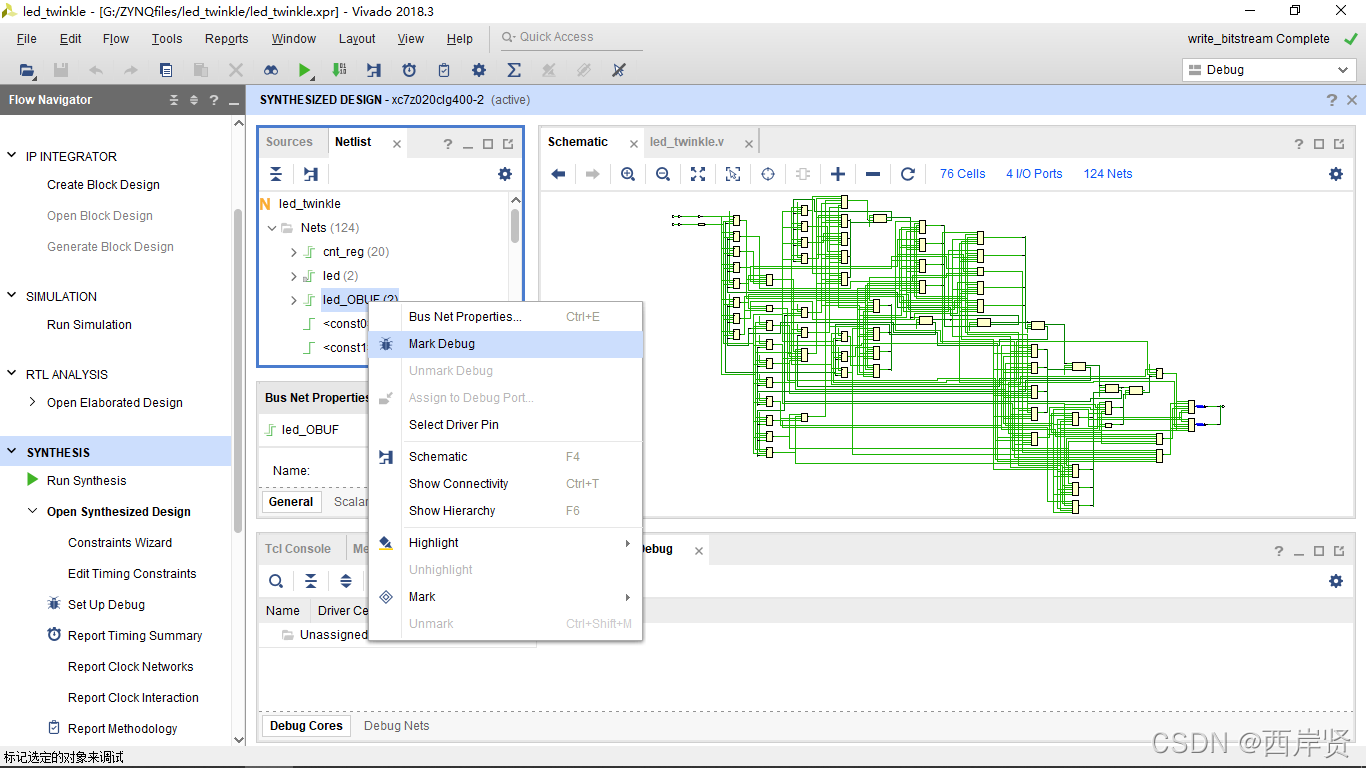Screen dimensions: 1366x768
Task: Open the Open Project toolbar icon
Action: point(27,70)
